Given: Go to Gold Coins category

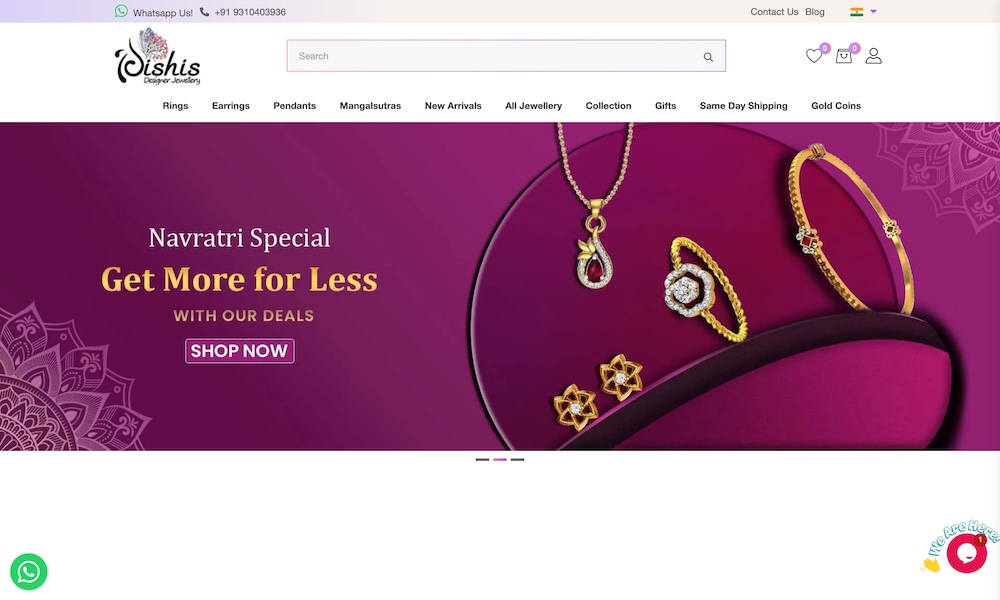Looking at the screenshot, I should coord(836,106).
